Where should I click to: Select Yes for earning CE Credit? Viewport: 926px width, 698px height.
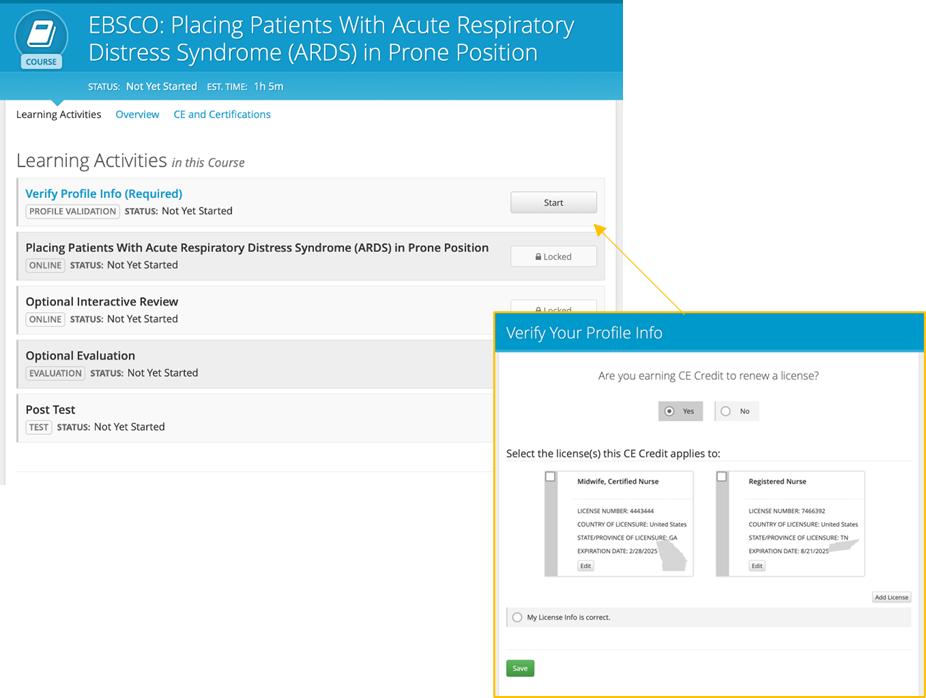(x=680, y=411)
